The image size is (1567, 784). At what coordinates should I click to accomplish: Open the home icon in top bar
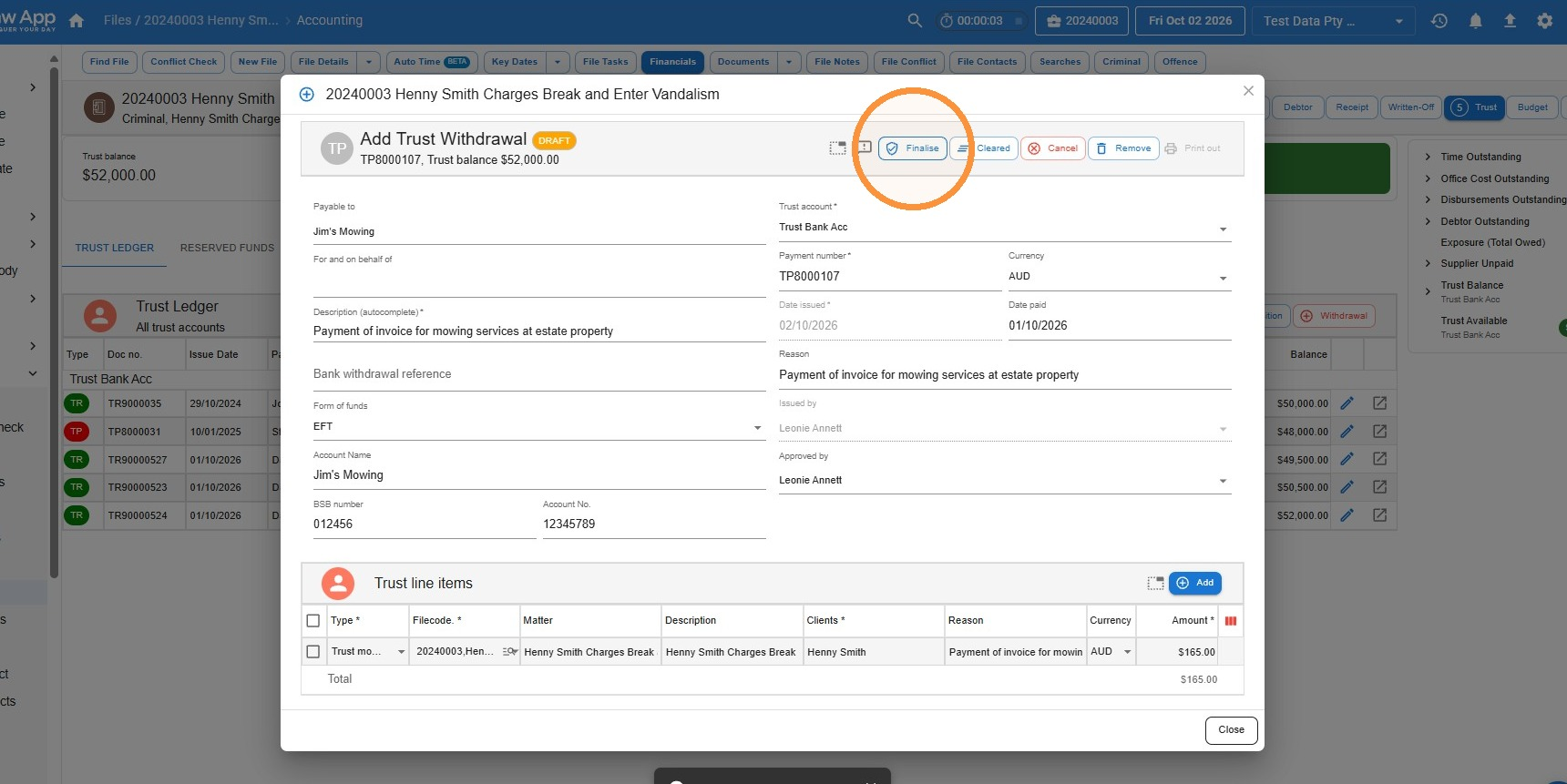[77, 20]
